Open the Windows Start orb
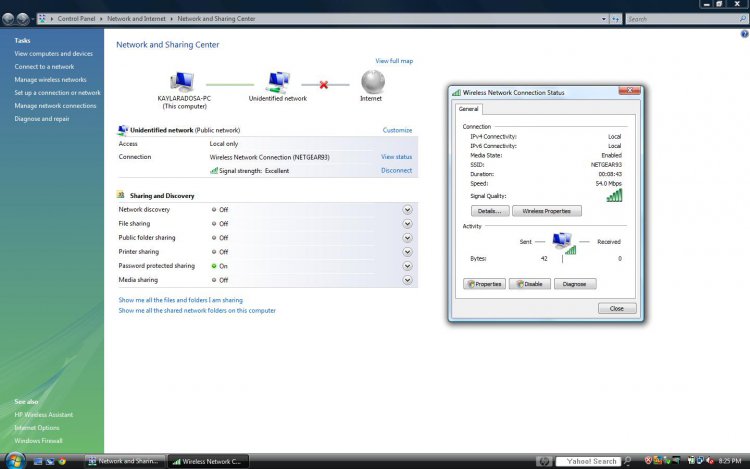The height and width of the screenshot is (469, 750). click(x=15, y=460)
